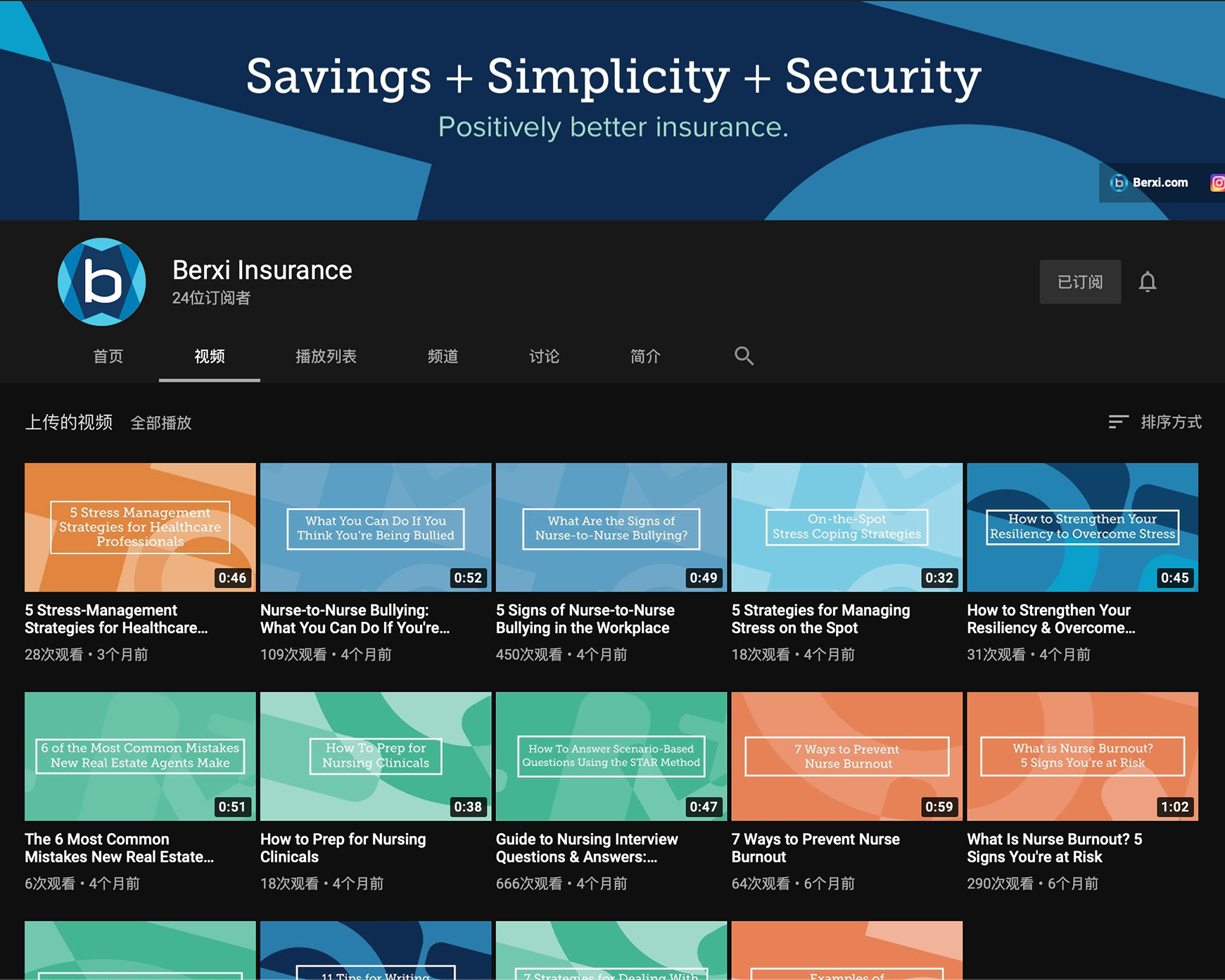Open What You Can Do If Bullied thumbnail
Viewport: 1225px width, 980px height.
coord(376,527)
